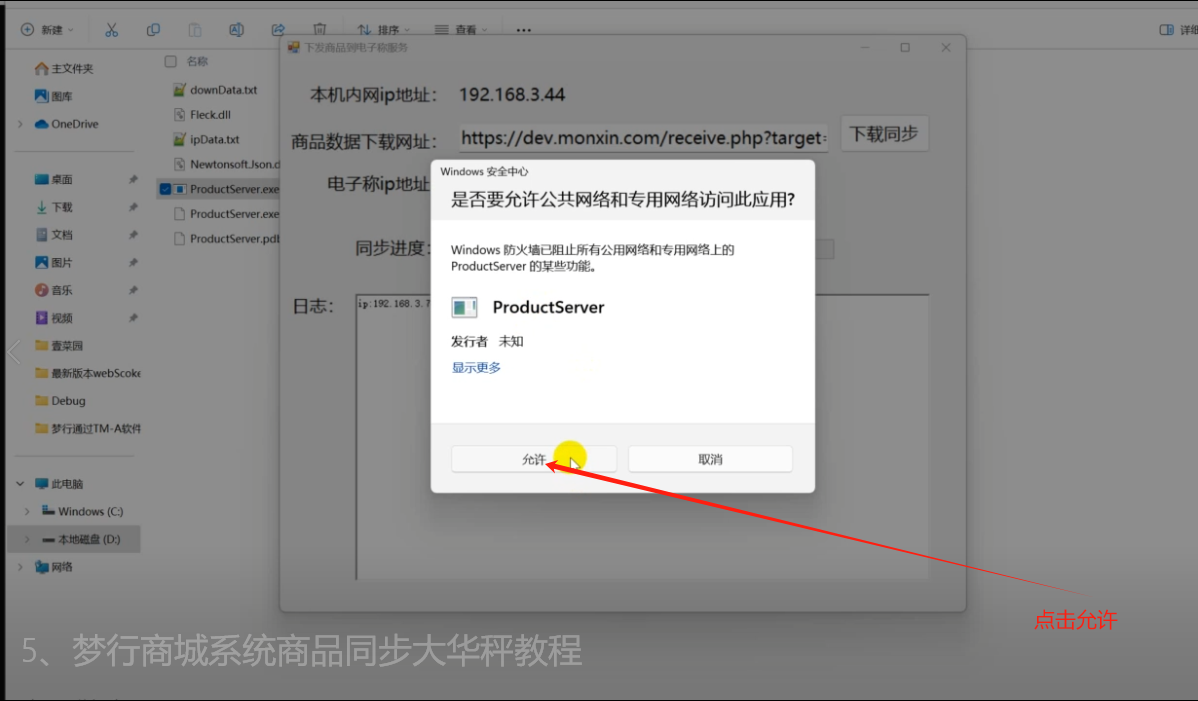Toggle the select-all checkbox beside 名称
The width and height of the screenshot is (1198, 701).
pos(170,61)
